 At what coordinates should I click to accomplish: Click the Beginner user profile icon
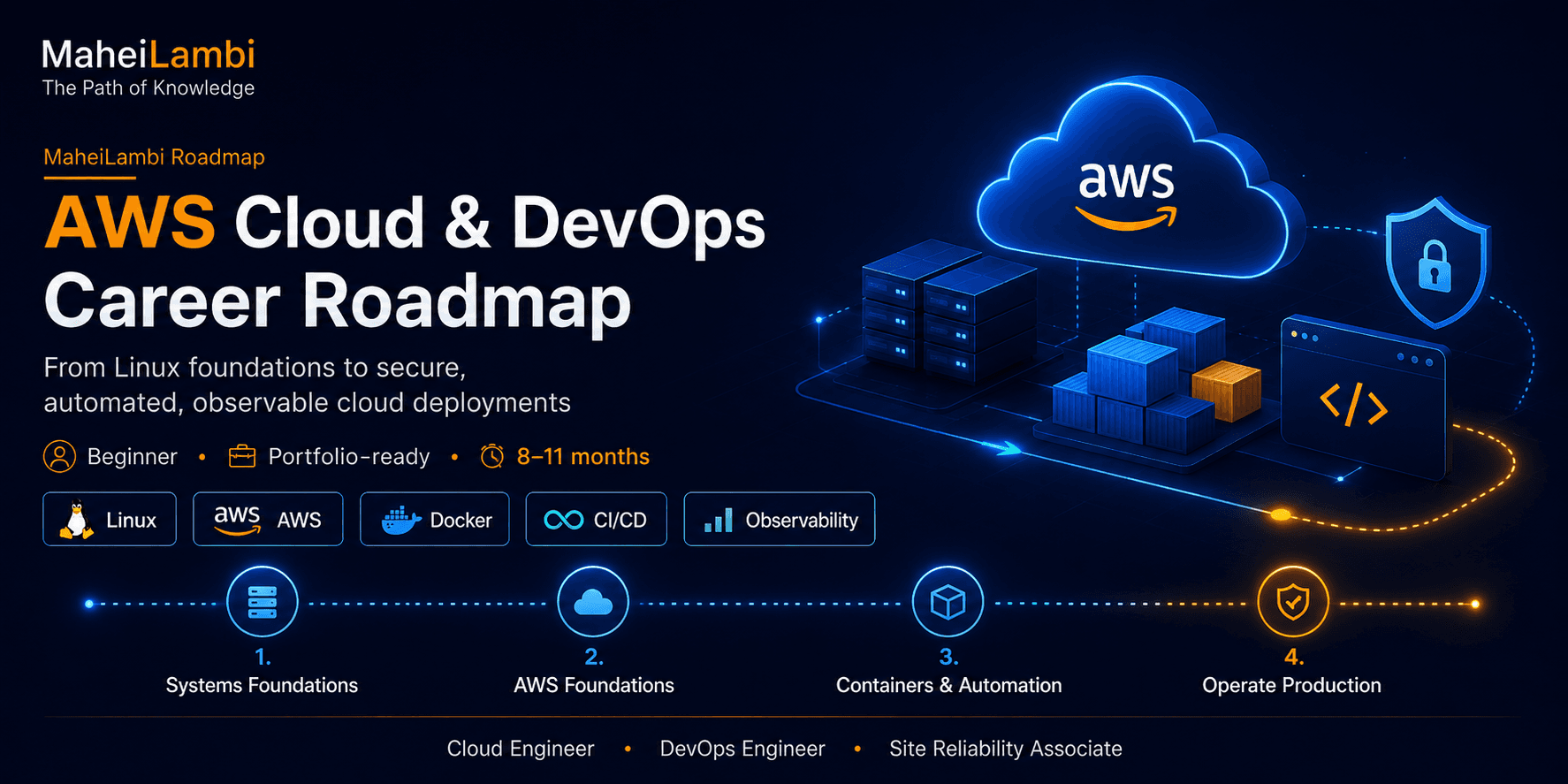(60, 456)
